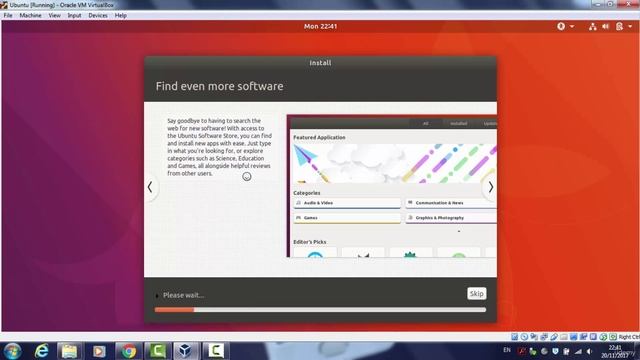Image resolution: width=640 pixels, height=360 pixels.
Task: Open the Input menu
Action: point(74,16)
